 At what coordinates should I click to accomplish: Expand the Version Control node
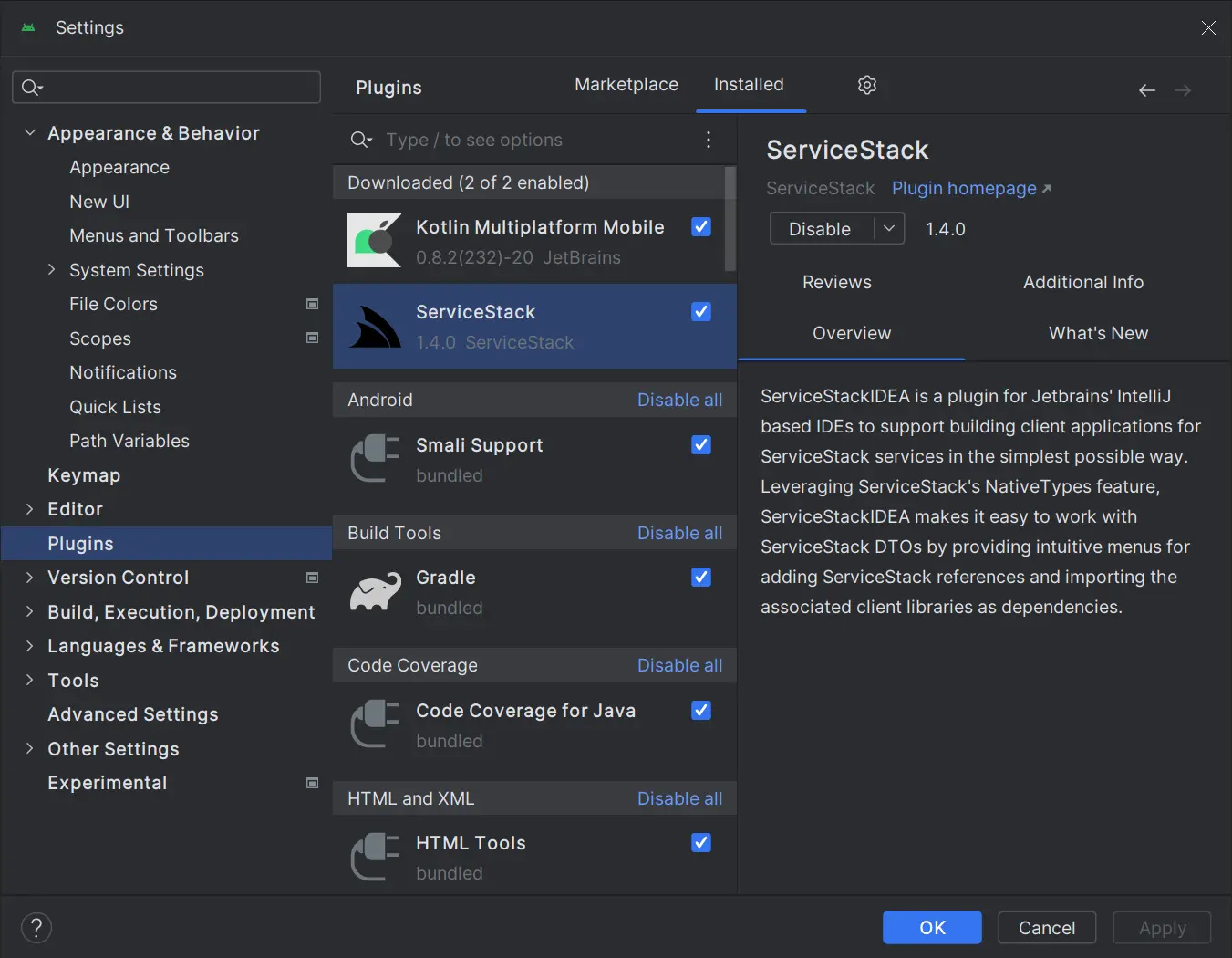click(30, 577)
